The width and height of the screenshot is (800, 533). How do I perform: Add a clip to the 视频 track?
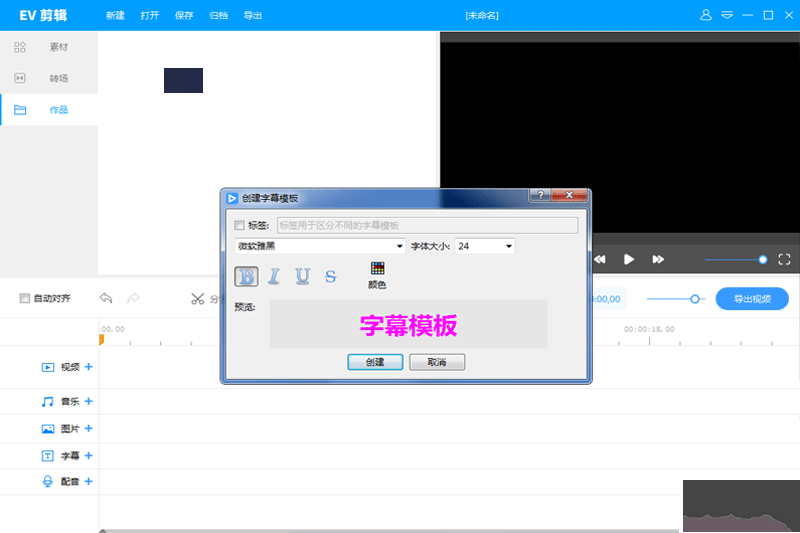89,367
